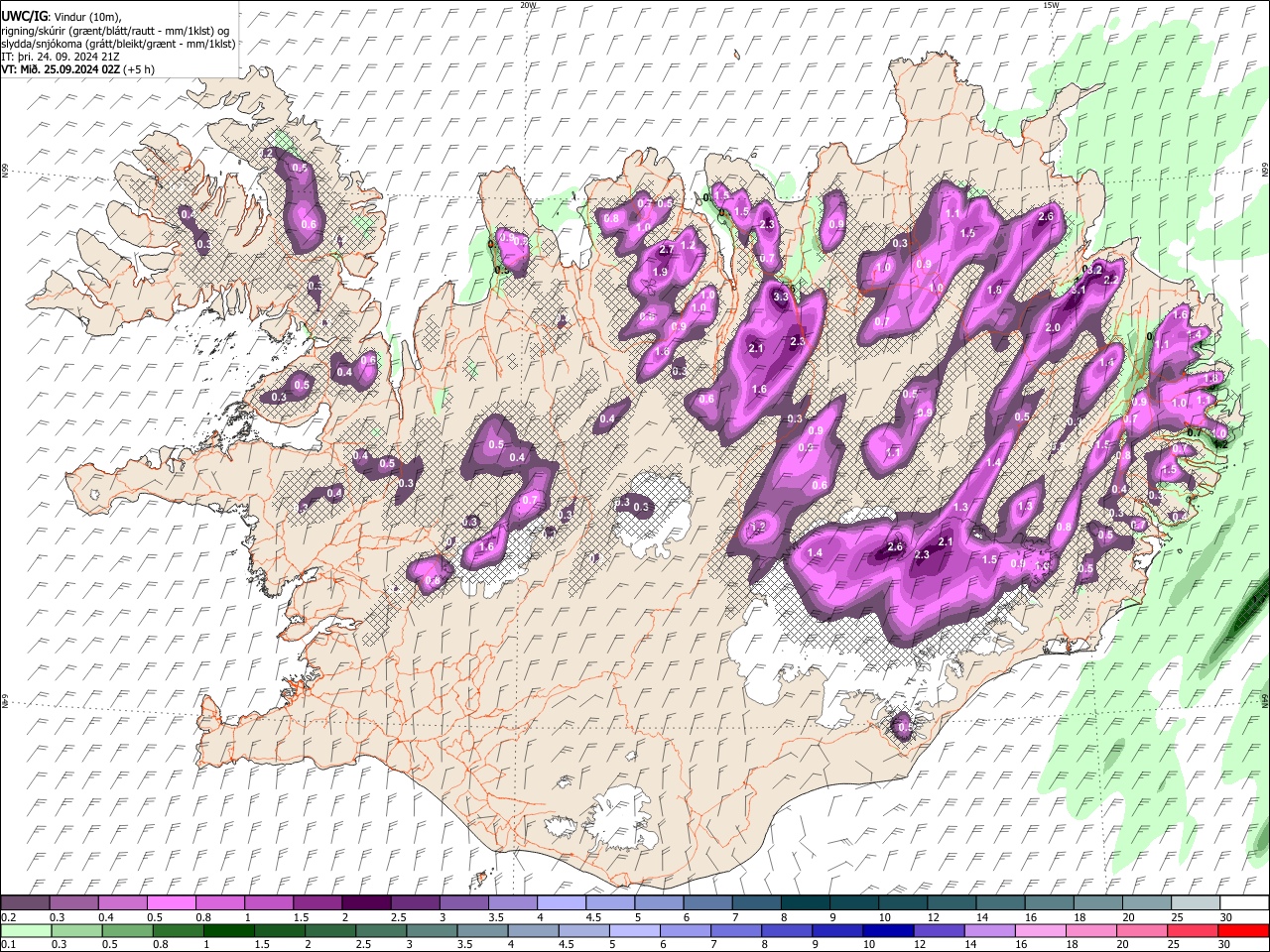Viewport: 1270px width, 952px height.
Task: Select the rain scale swatch labeled 4
Action: (x=532, y=930)
